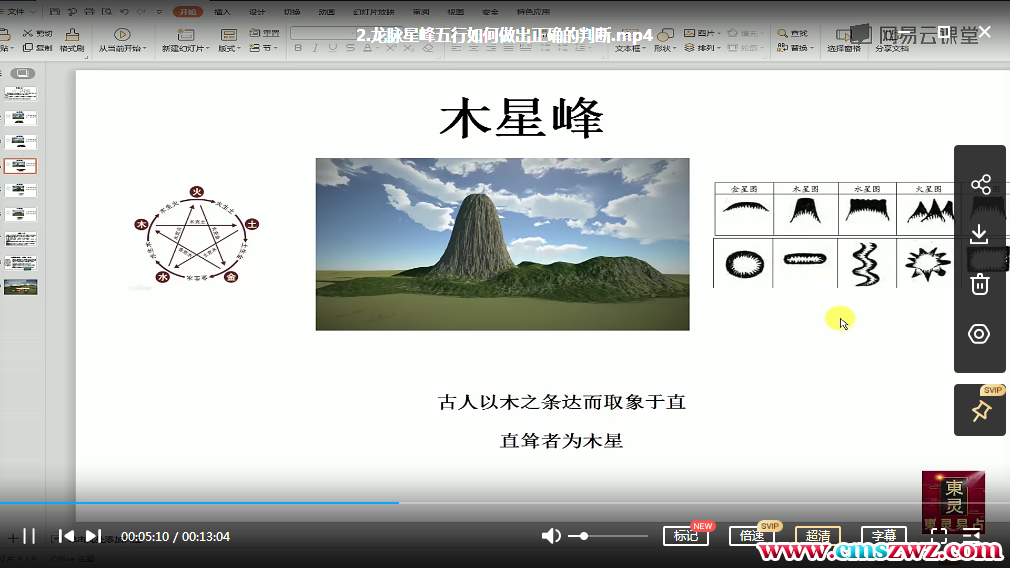Open the 倍速 playback speed menu

click(751, 537)
